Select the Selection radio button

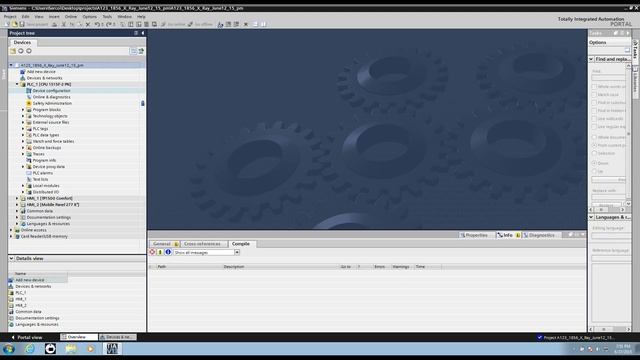tap(594, 153)
